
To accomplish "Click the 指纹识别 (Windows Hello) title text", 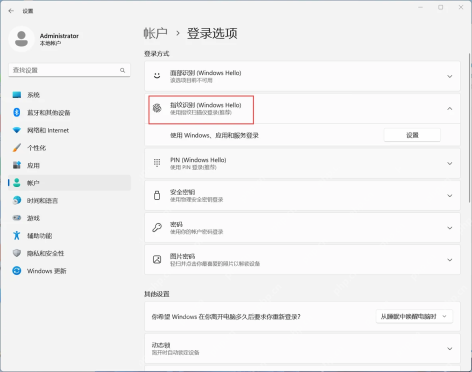I will [x=205, y=105].
